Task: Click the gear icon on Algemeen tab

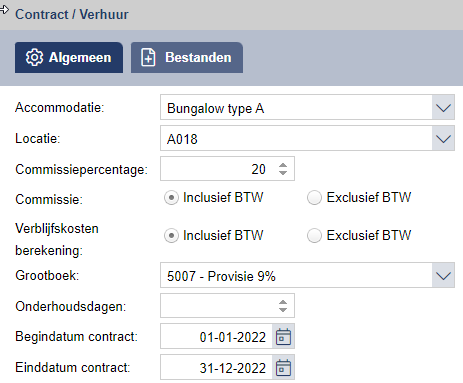Action: (34, 58)
